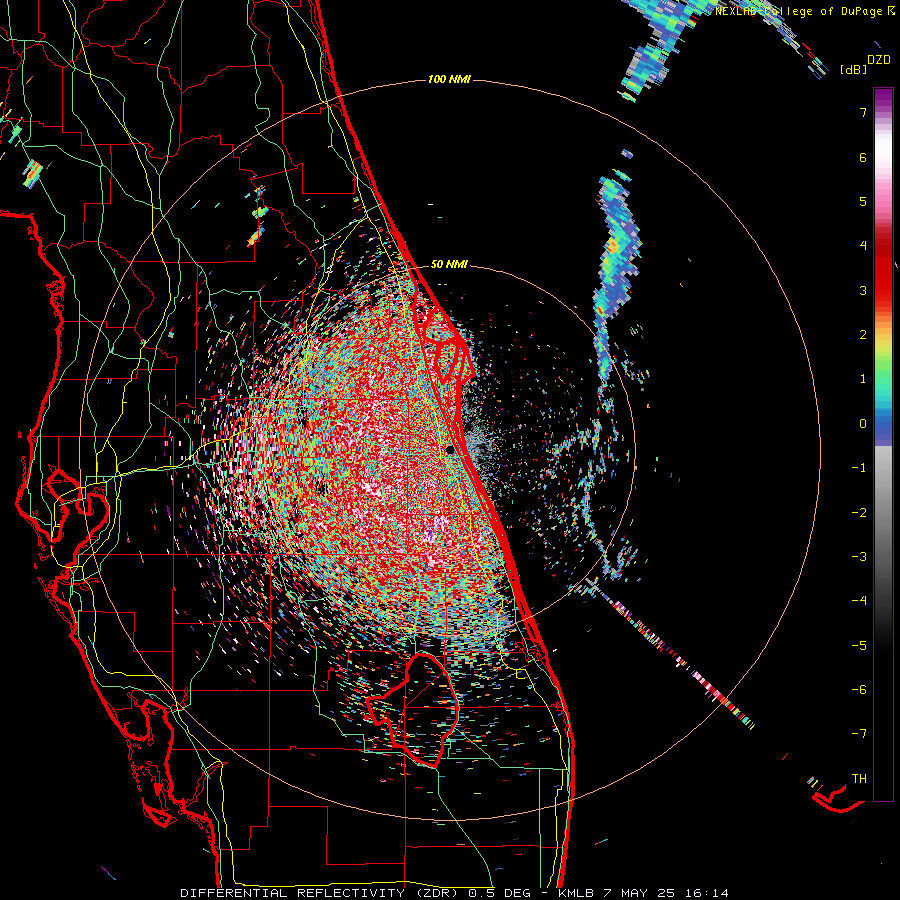Click the "TH" threshold label on the scale
This screenshot has height=900, width=900.
point(859,779)
